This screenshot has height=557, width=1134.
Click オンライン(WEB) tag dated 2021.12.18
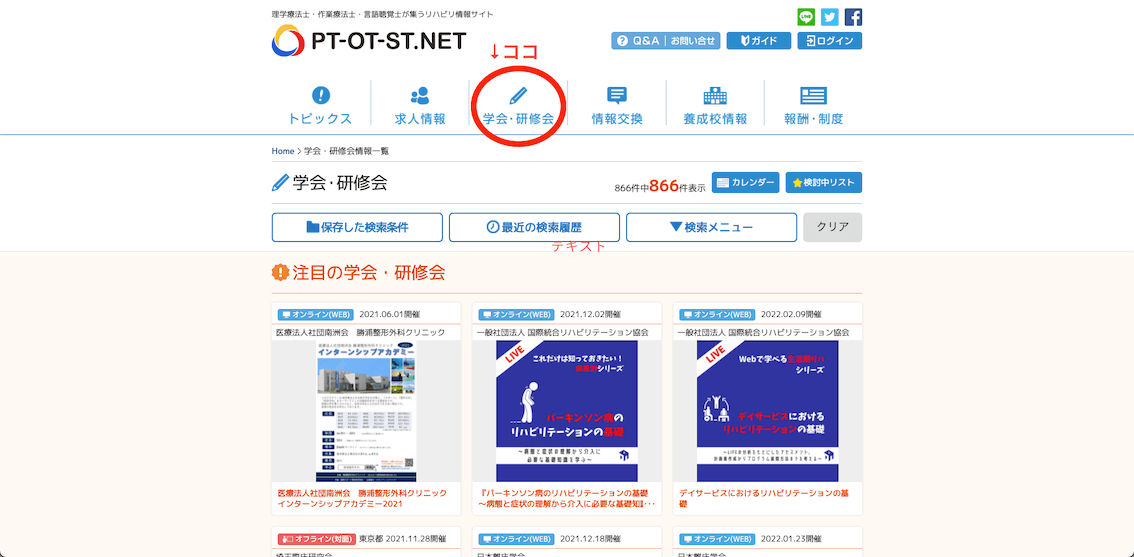516,539
